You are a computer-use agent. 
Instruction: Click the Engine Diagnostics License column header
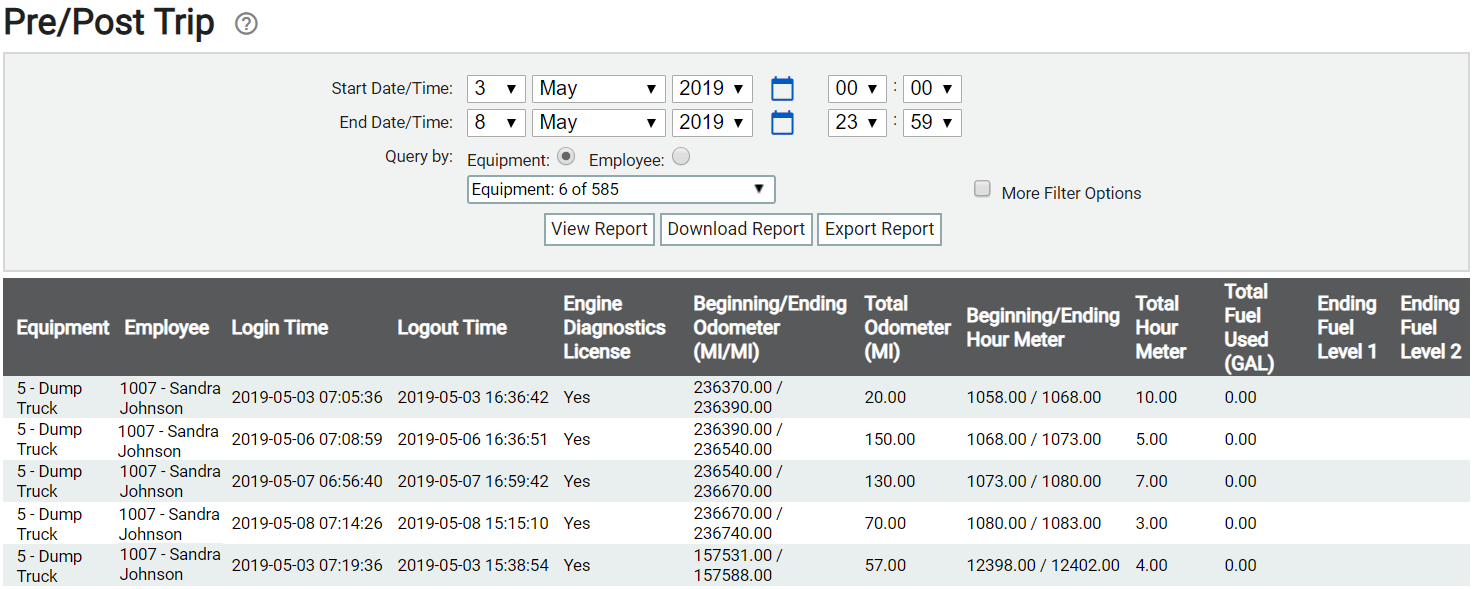pyautogui.click(x=614, y=328)
